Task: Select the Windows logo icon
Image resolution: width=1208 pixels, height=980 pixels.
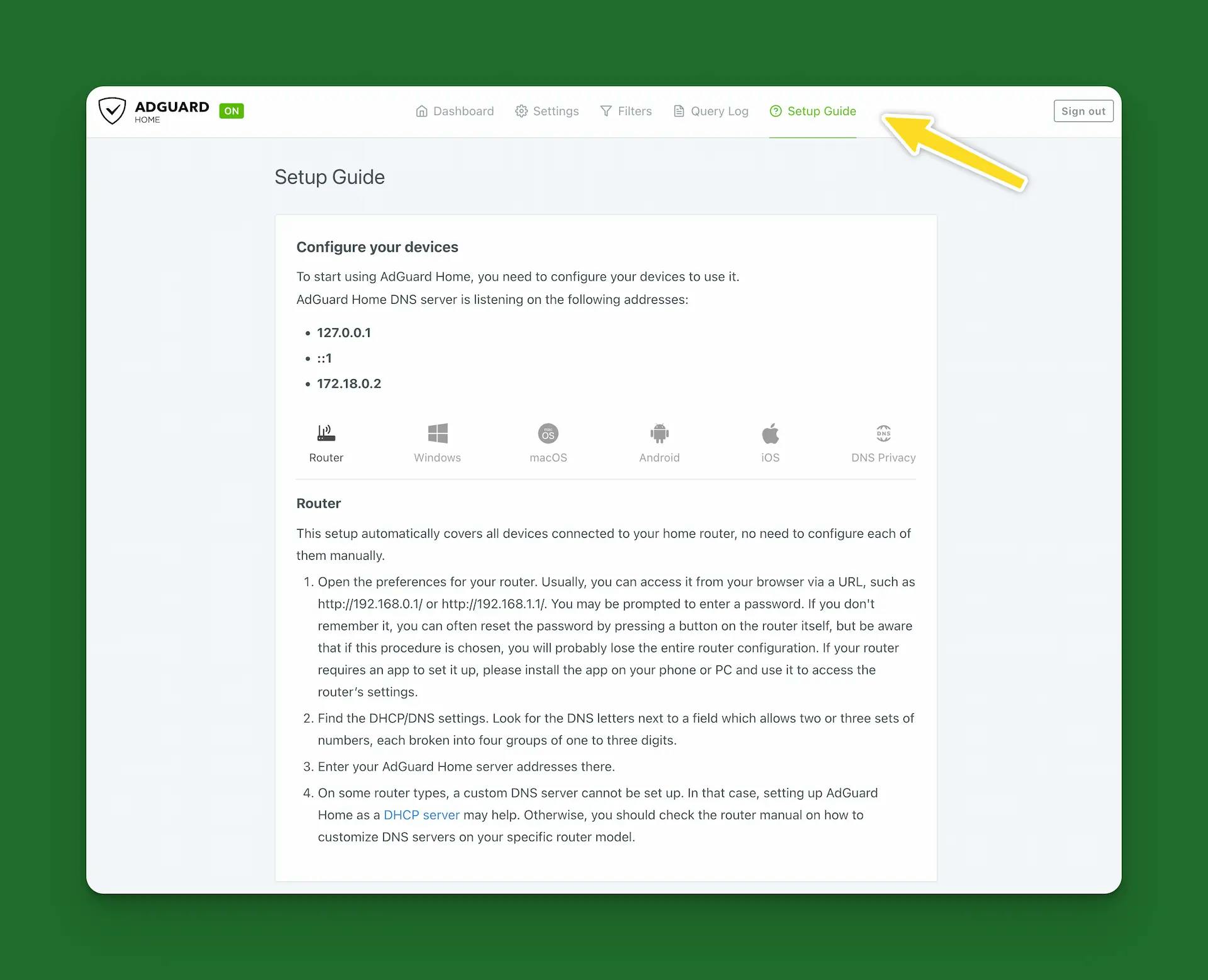Action: (437, 433)
